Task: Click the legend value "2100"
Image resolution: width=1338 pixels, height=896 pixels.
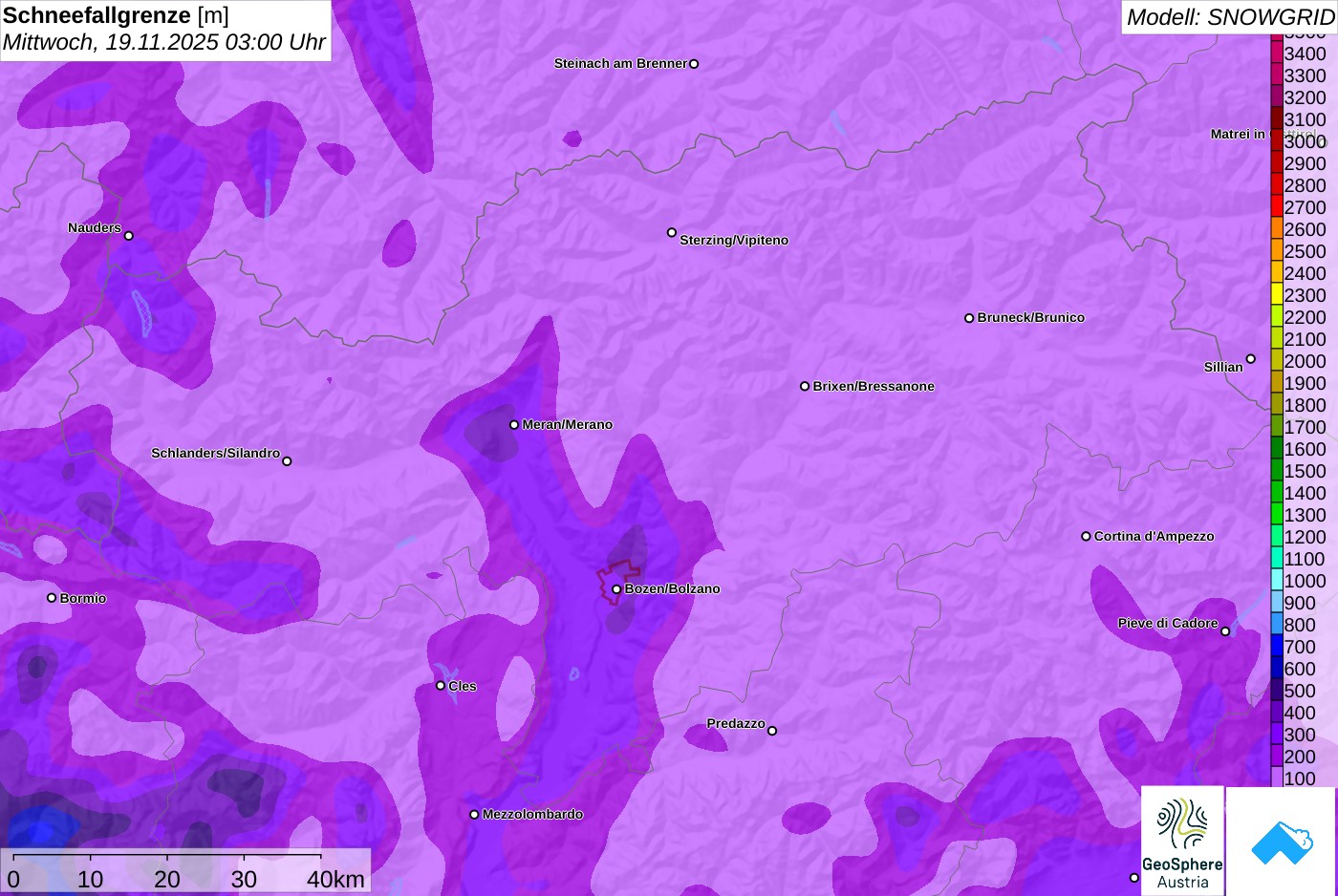Action: [1306, 340]
